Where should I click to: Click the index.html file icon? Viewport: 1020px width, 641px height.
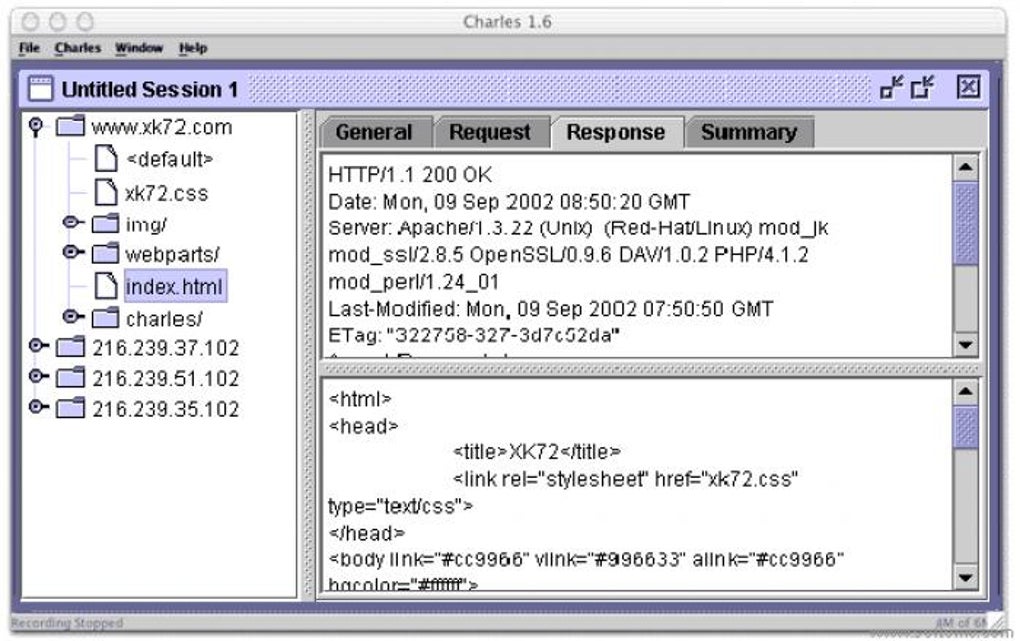tap(106, 286)
